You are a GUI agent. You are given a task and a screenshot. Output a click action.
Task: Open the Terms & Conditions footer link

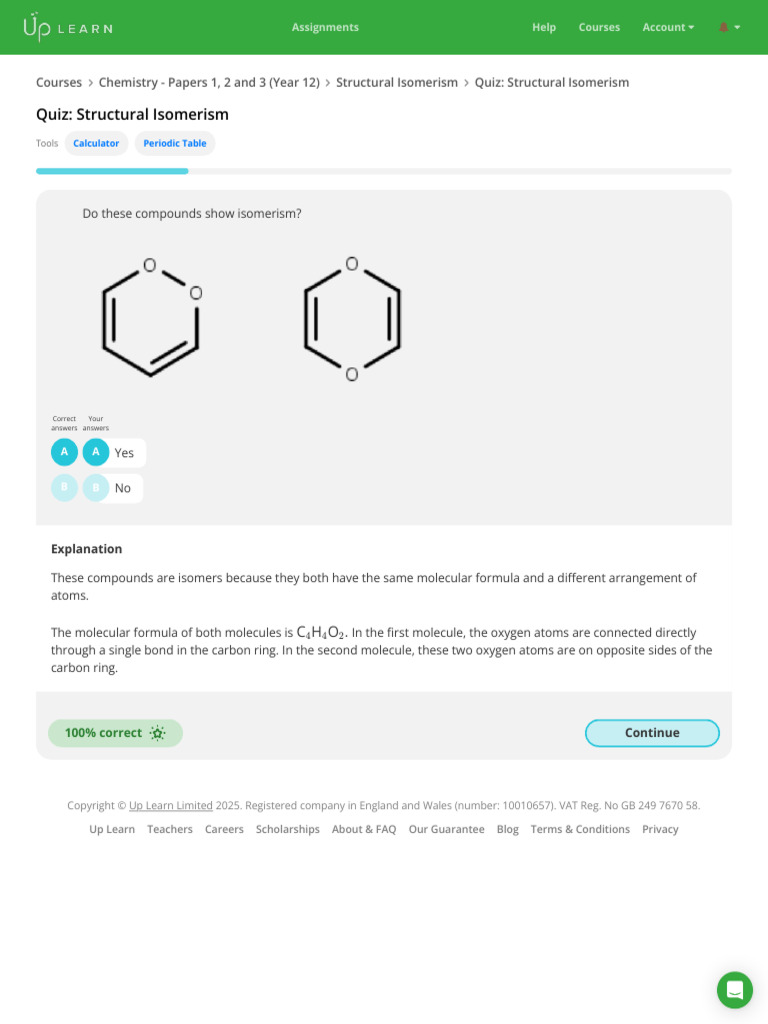[x=580, y=829]
